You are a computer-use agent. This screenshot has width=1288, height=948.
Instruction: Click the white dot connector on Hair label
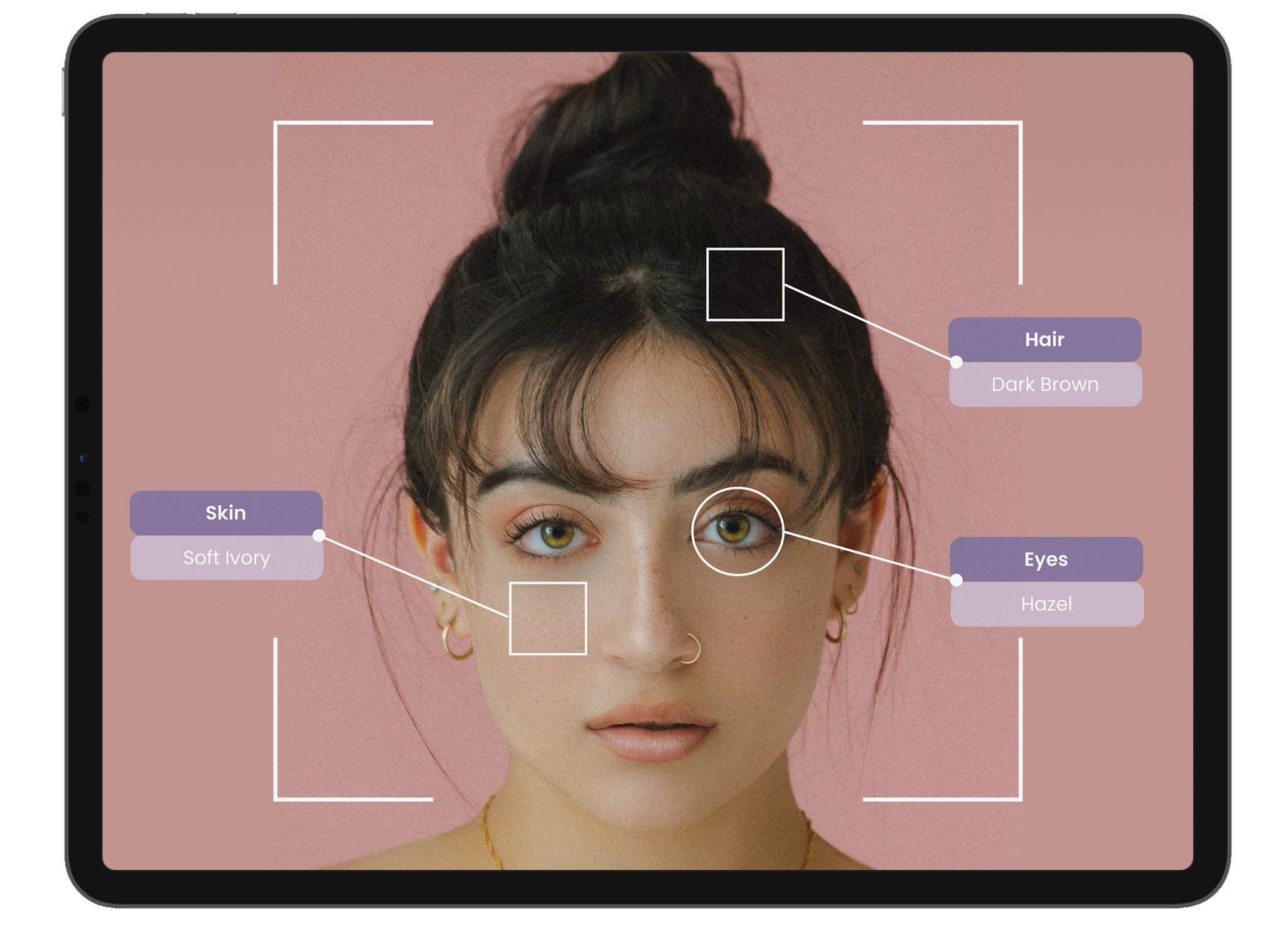coord(956,362)
